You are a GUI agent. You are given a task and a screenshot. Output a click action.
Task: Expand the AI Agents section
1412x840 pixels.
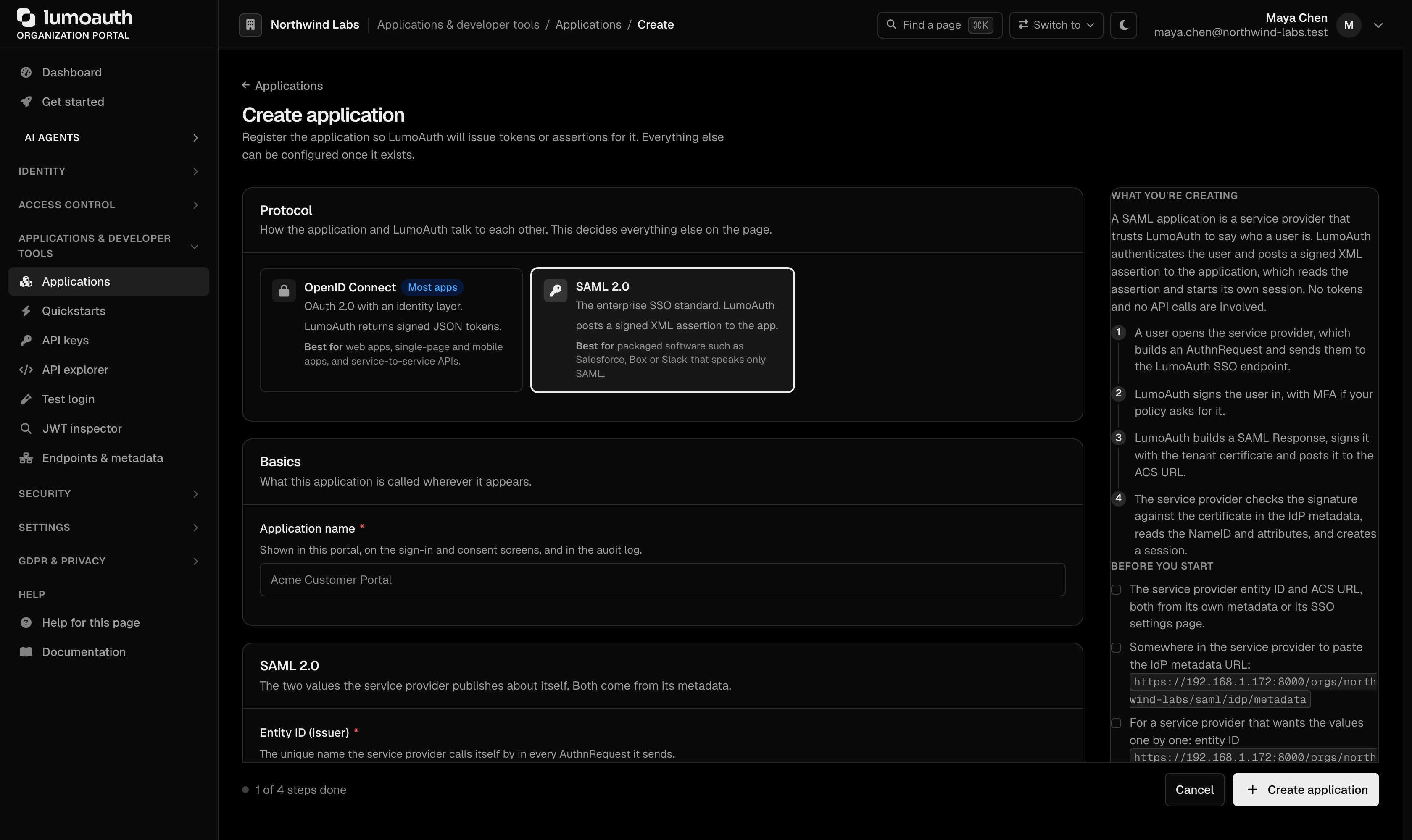[109, 137]
